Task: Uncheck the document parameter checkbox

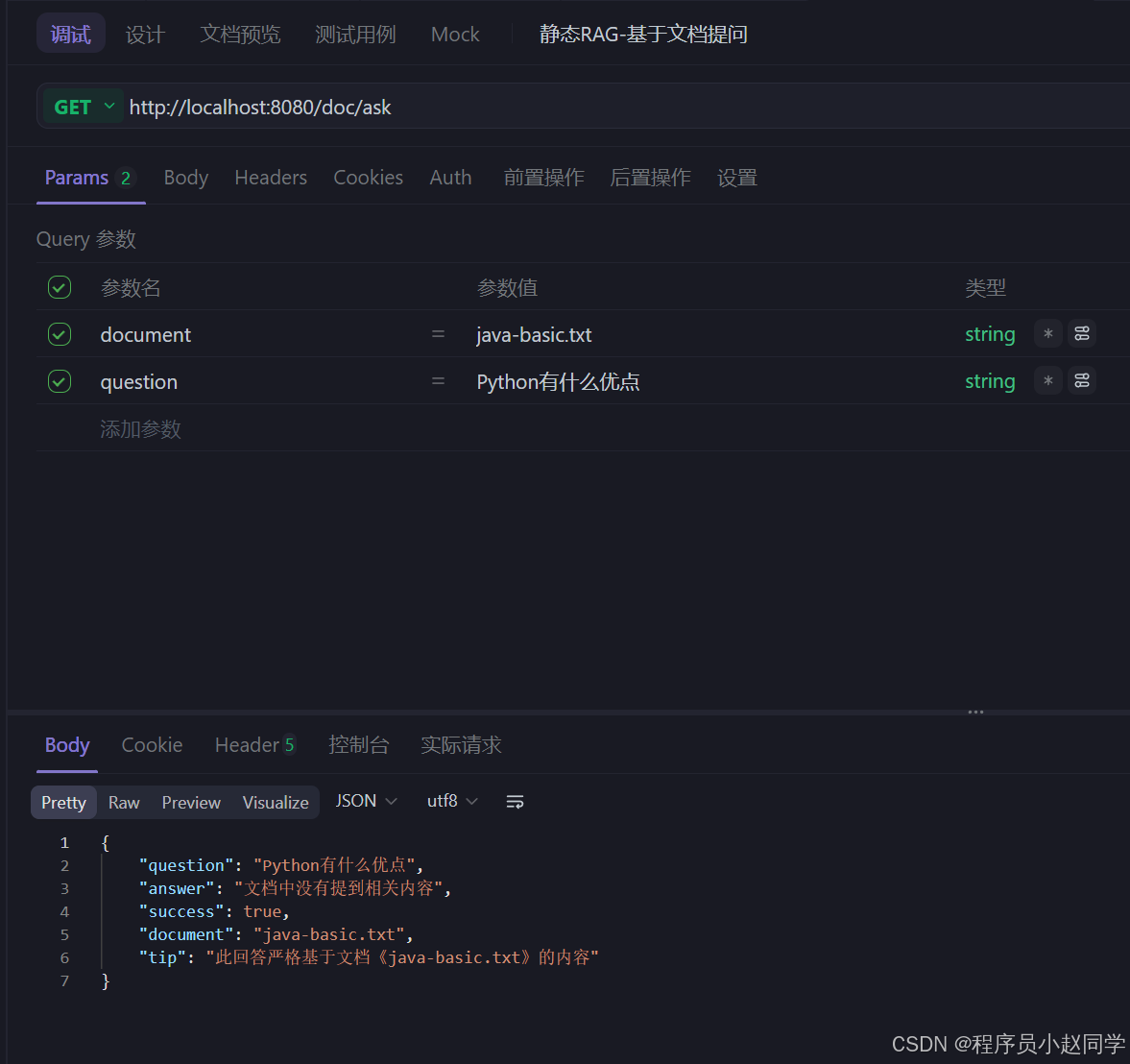Action: coord(60,334)
